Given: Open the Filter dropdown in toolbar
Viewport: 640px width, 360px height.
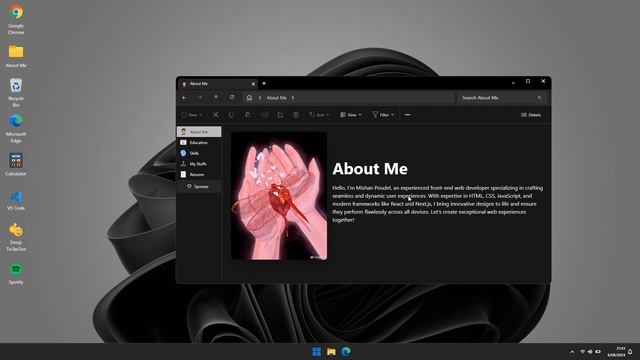Looking at the screenshot, I should [382, 115].
